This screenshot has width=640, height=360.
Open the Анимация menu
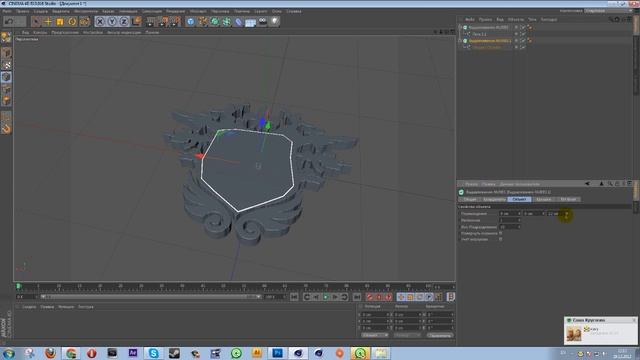[128, 11]
